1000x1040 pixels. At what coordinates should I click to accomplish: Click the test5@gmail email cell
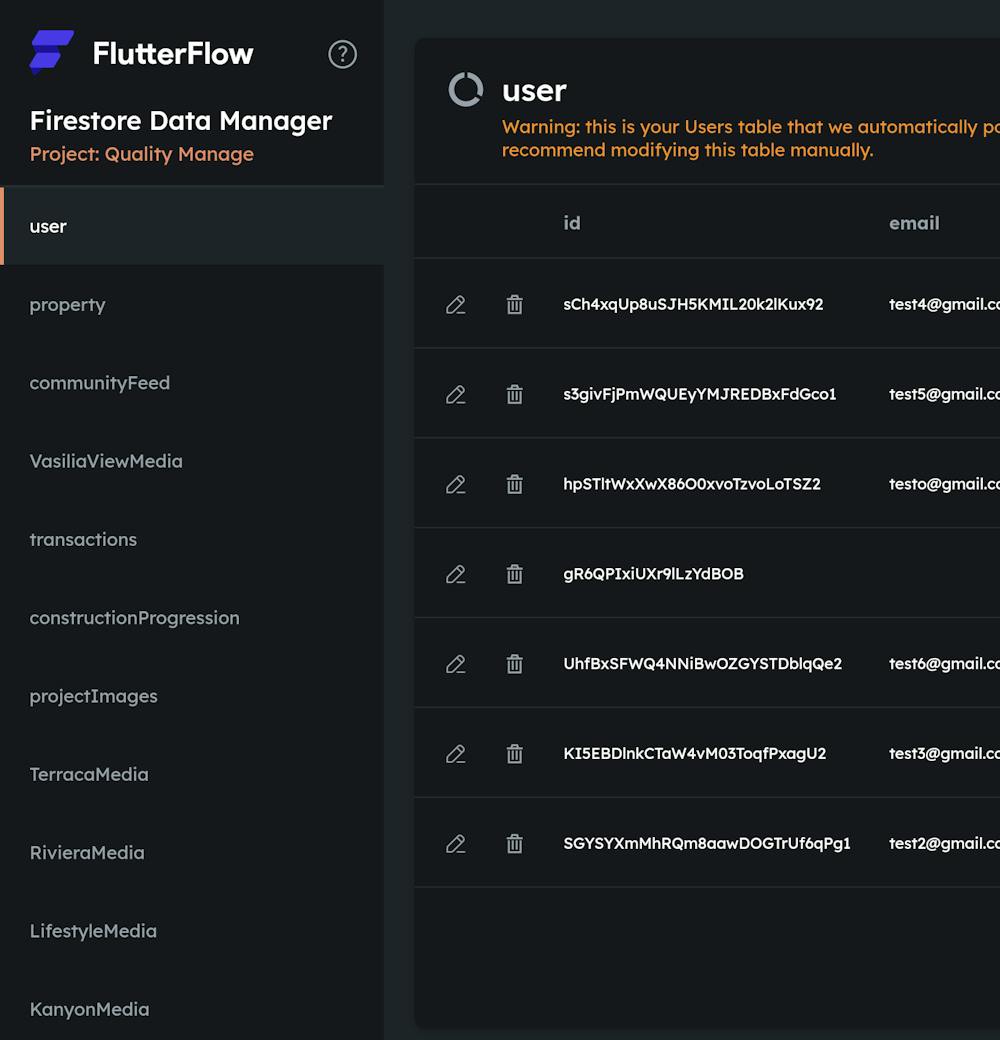[x=944, y=394]
